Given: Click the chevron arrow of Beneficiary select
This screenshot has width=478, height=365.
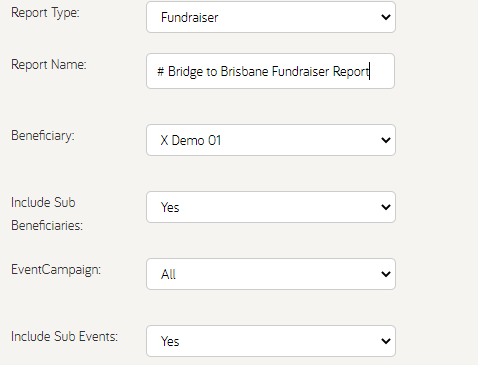Looking at the screenshot, I should pos(386,140).
